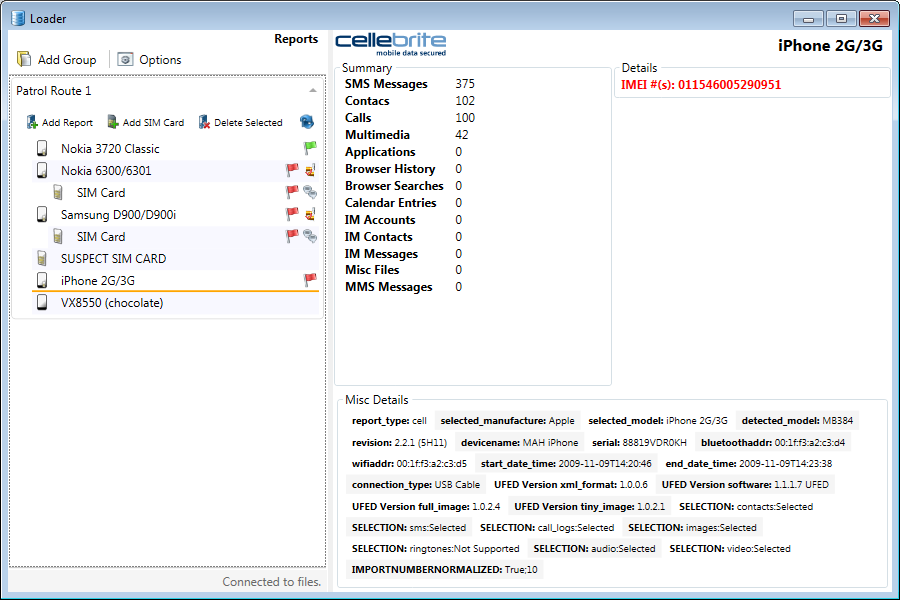Click the wifiaddr entry
Image resolution: width=900 pixels, height=600 pixels.
pyautogui.click(x=409, y=463)
